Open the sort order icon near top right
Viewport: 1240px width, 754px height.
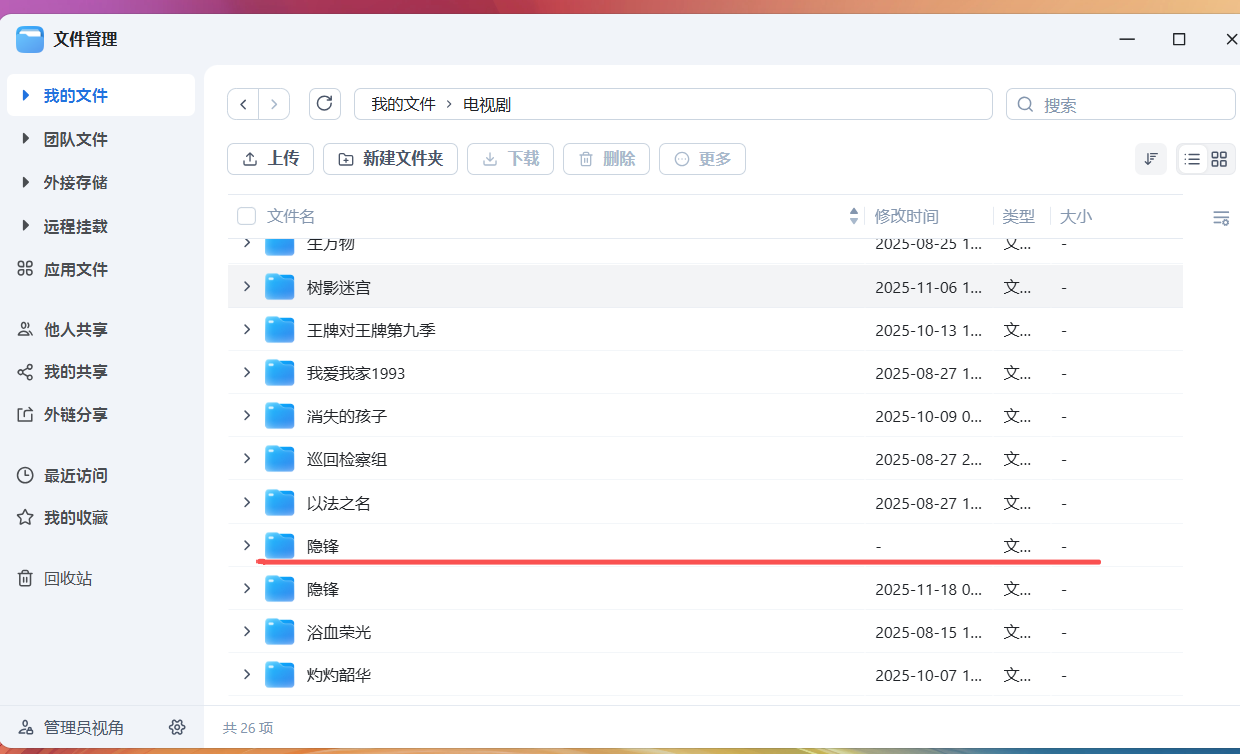[x=1150, y=158]
